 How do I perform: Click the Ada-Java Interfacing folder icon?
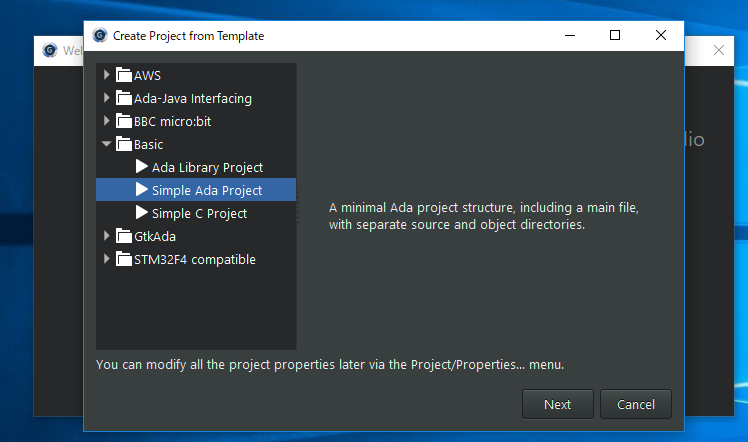coord(124,98)
